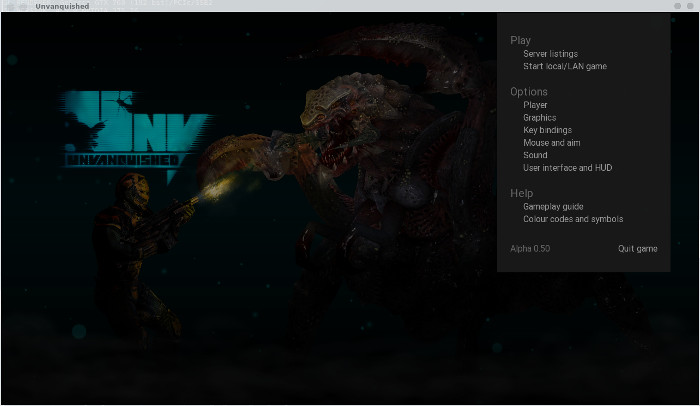Select Start local/LAN game

pos(564,67)
